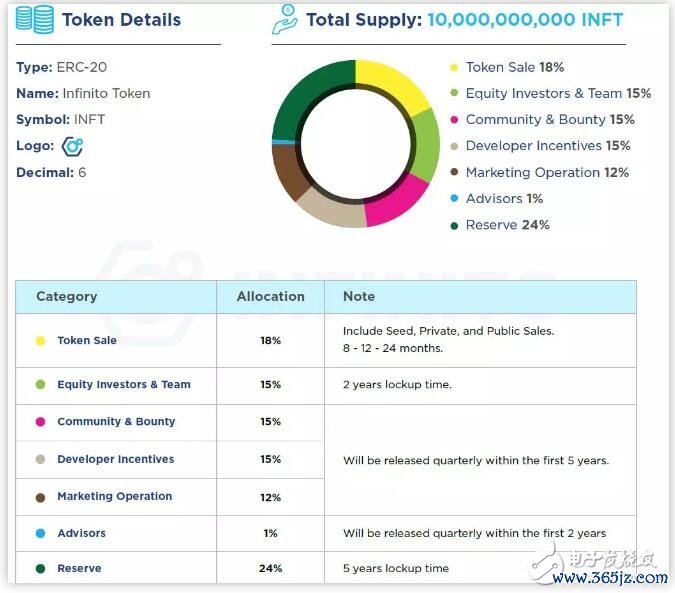
Task: Click the Type: ERC-20 line
Action: [62, 68]
